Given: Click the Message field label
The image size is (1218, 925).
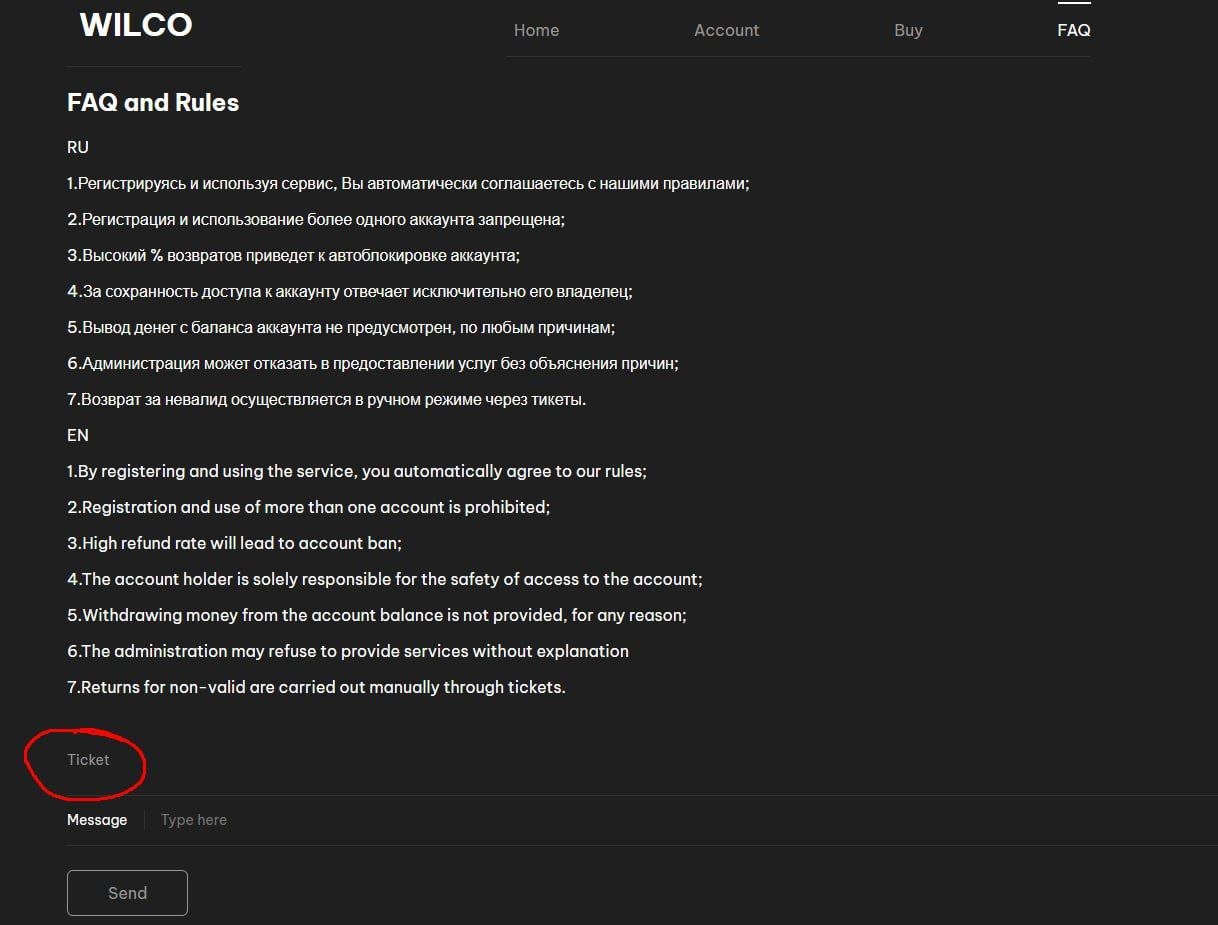Looking at the screenshot, I should tap(97, 820).
